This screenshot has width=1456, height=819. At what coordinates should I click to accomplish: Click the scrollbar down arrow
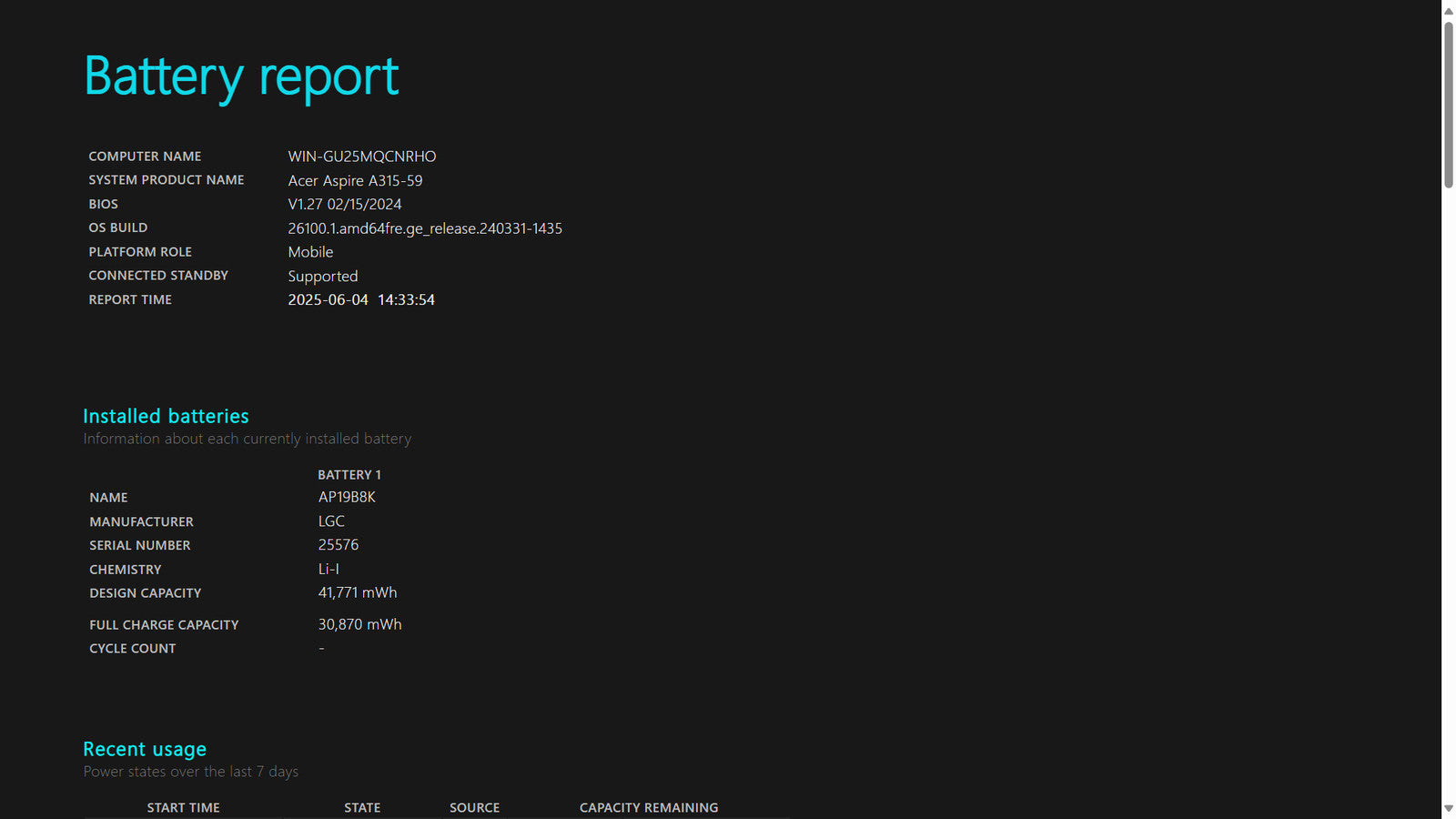click(1449, 808)
